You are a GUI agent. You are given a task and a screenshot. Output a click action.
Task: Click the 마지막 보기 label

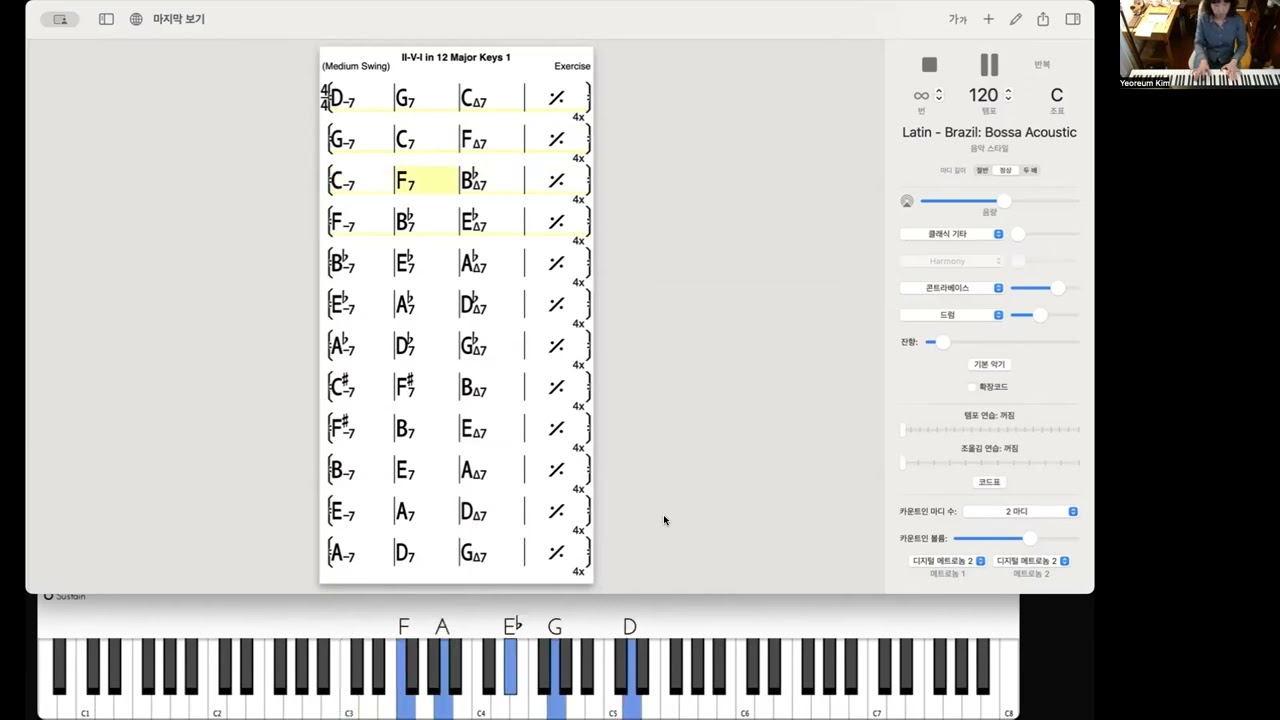tap(179, 19)
